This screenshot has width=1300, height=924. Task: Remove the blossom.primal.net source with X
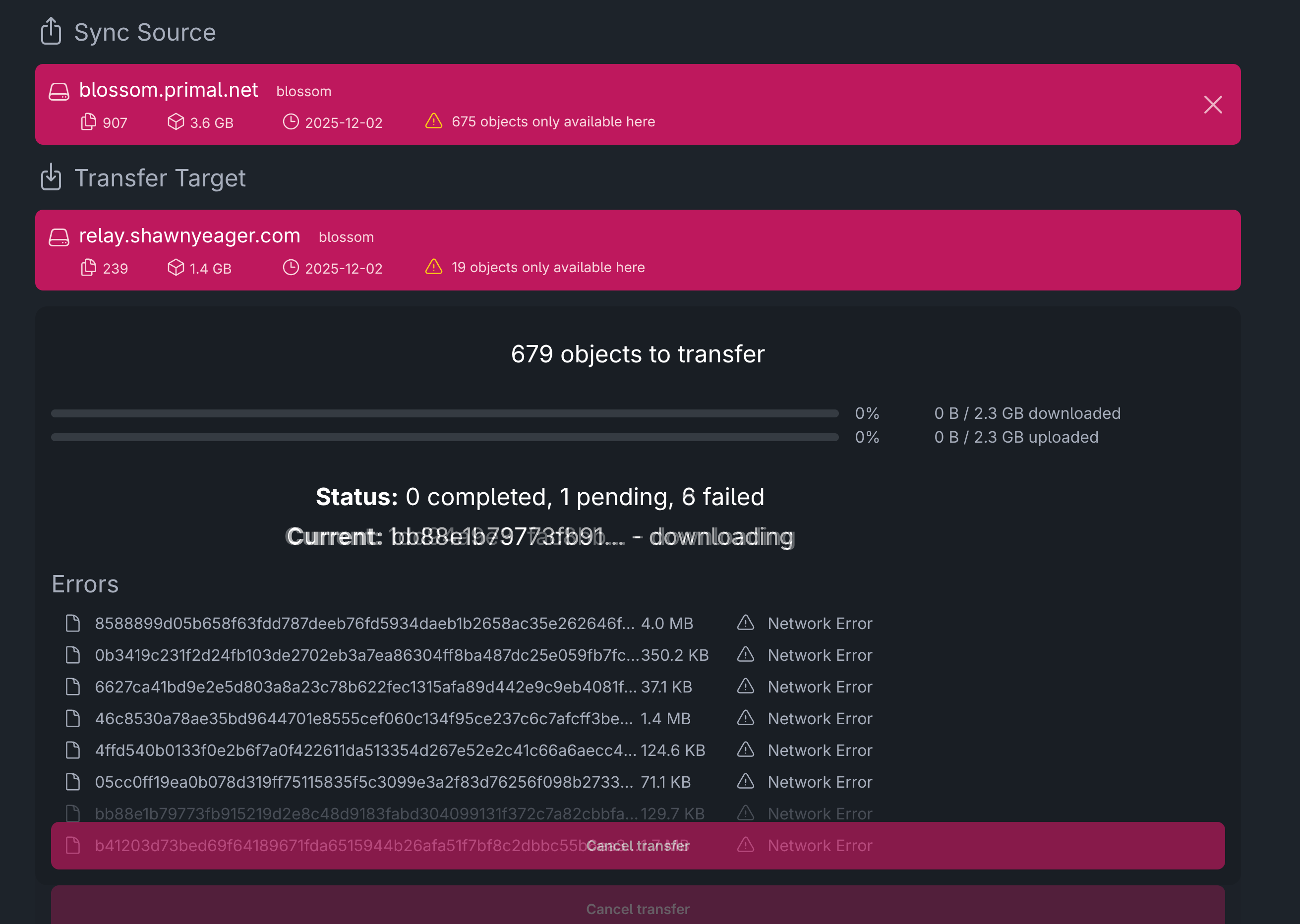click(x=1212, y=105)
